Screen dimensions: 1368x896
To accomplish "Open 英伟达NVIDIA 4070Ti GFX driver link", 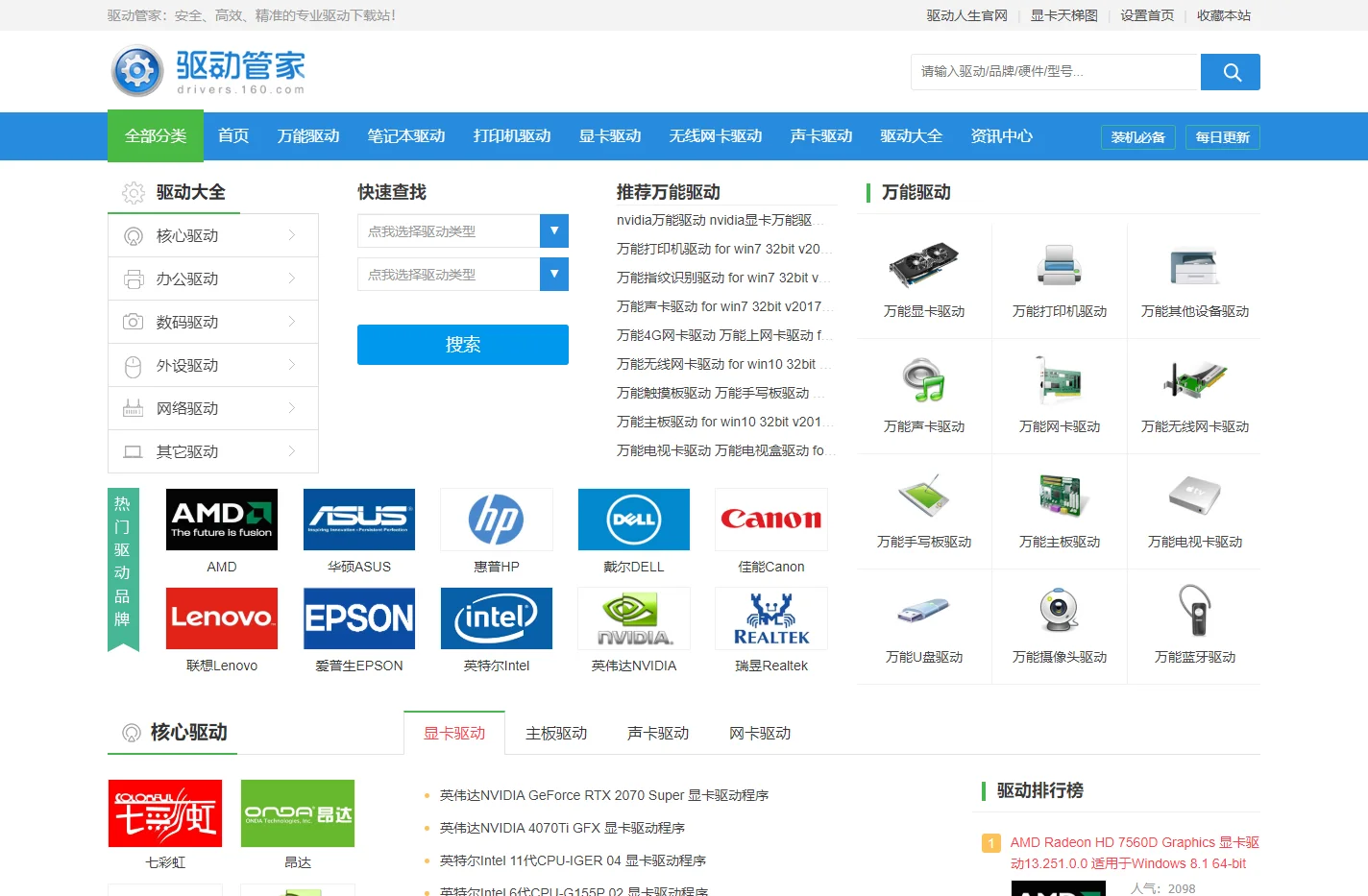I will (562, 828).
